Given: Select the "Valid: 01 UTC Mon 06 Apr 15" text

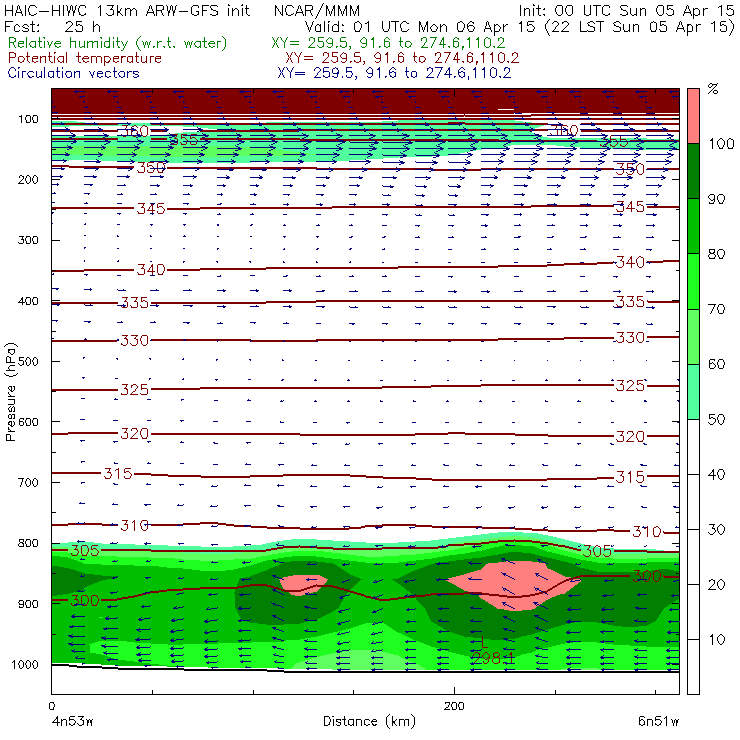Looking at the screenshot, I should click(420, 26).
